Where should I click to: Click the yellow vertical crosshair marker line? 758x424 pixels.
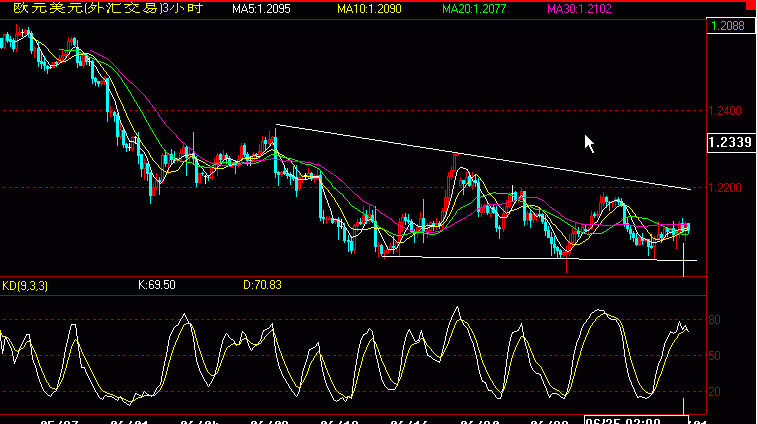click(x=683, y=260)
